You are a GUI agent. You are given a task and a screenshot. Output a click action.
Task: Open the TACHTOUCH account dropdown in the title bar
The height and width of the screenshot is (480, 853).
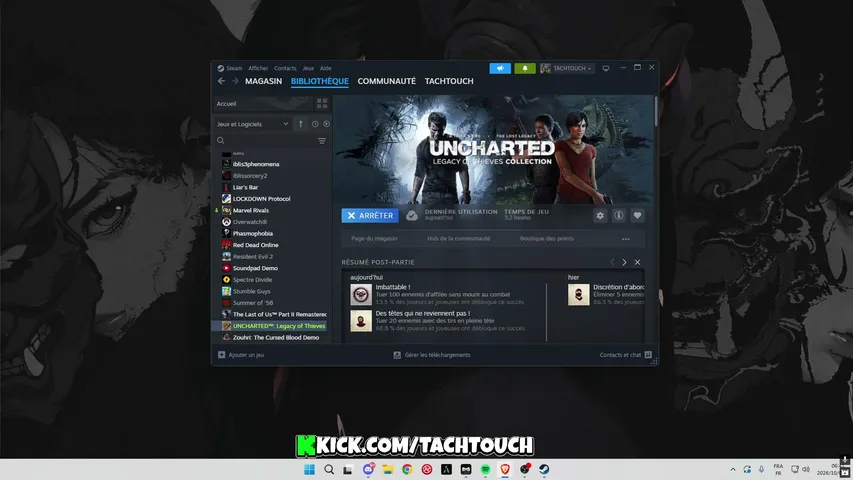click(x=566, y=68)
